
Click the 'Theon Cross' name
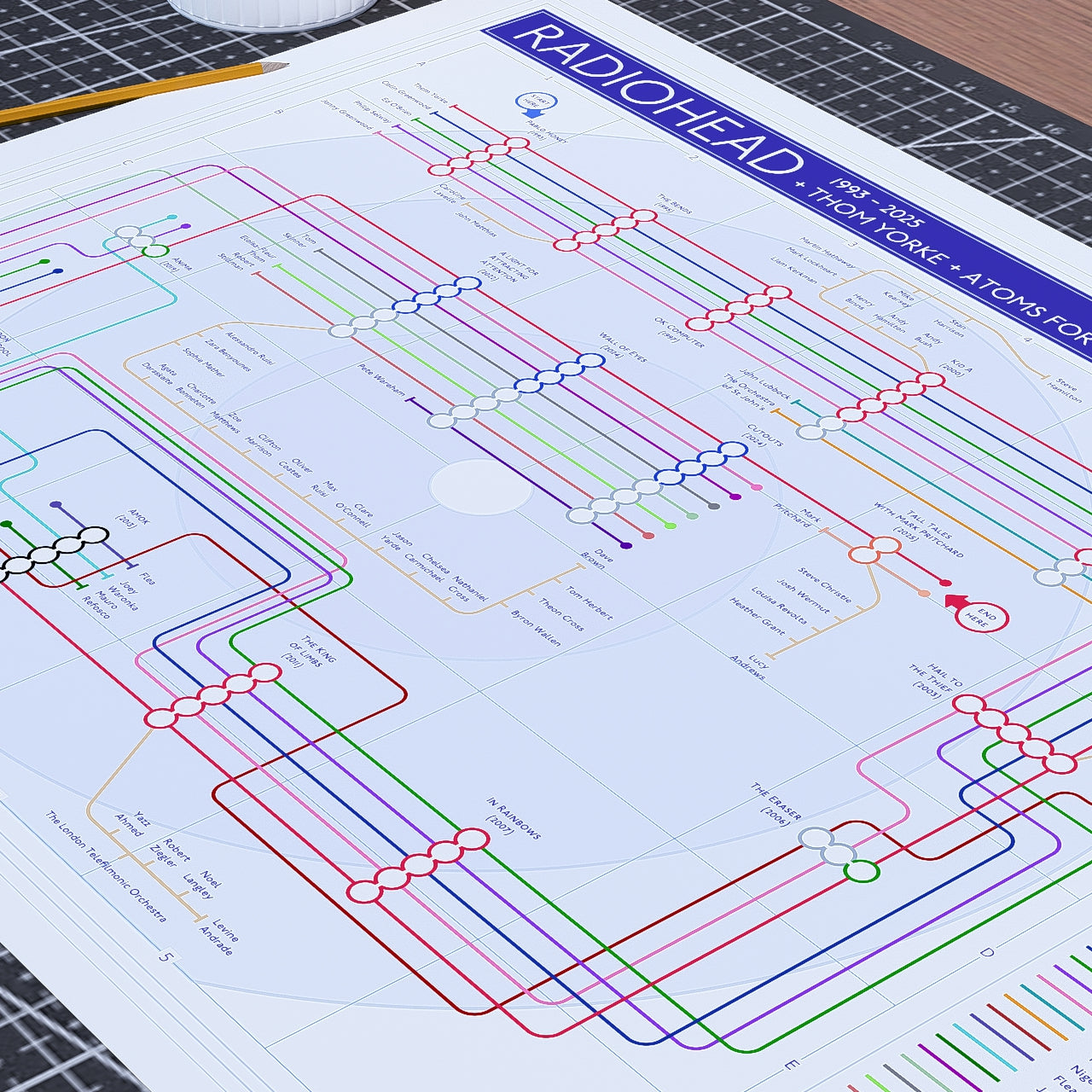[x=561, y=614]
